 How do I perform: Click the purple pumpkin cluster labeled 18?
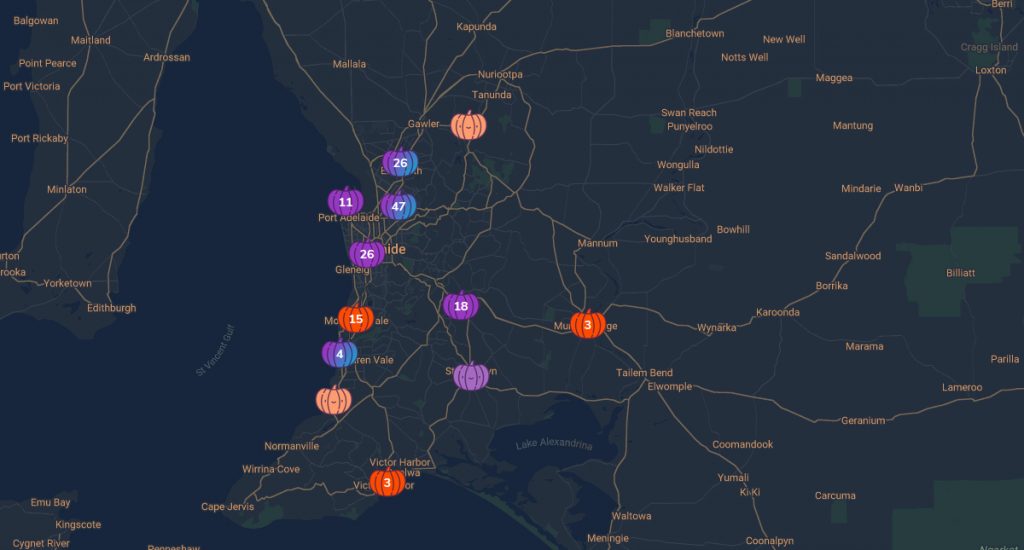pos(461,306)
